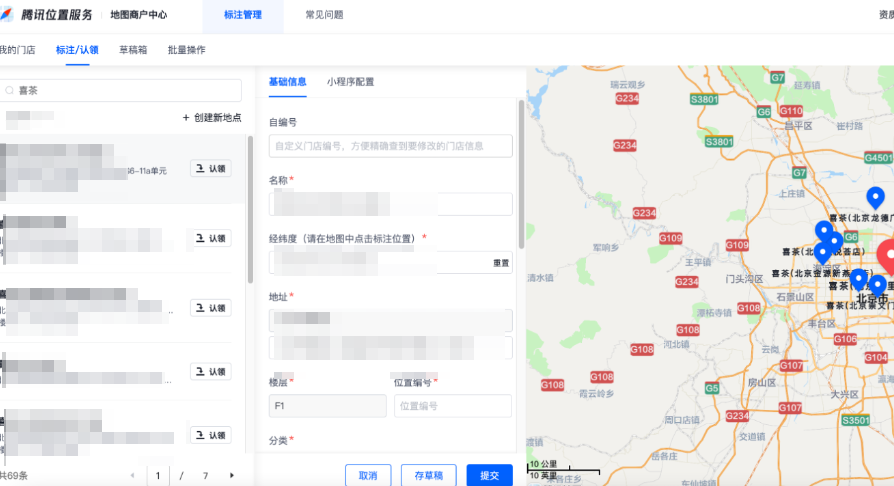894x486 pixels.
Task: Click the 门头沟区 label on the map
Action: coord(744,279)
